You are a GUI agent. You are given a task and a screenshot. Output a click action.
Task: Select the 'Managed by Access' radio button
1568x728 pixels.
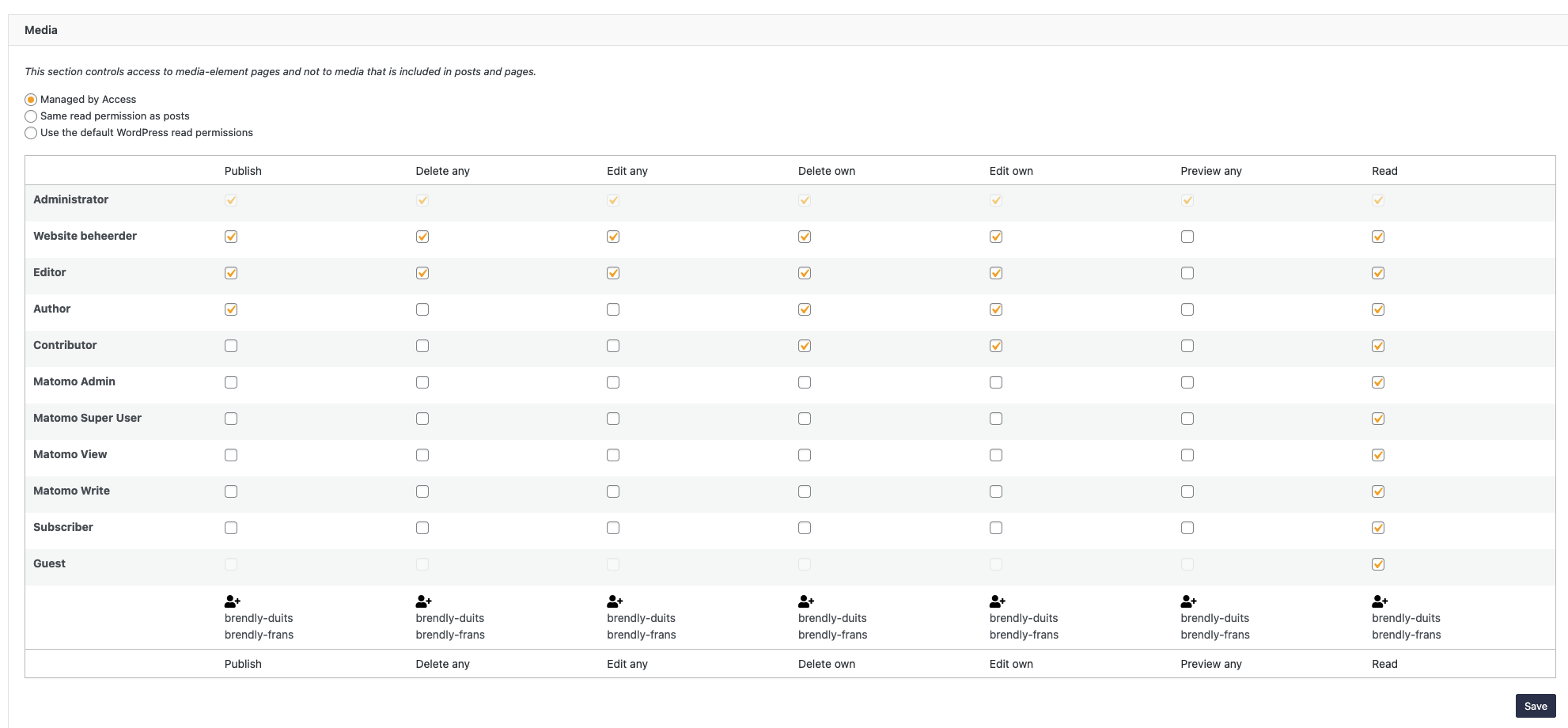[x=31, y=100]
